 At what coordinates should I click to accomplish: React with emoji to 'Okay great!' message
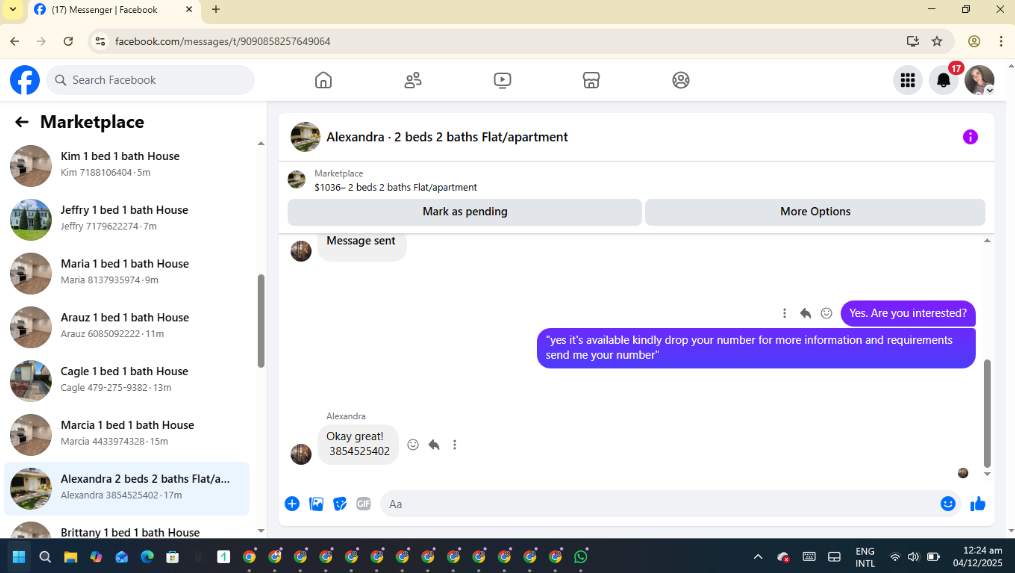pos(413,445)
